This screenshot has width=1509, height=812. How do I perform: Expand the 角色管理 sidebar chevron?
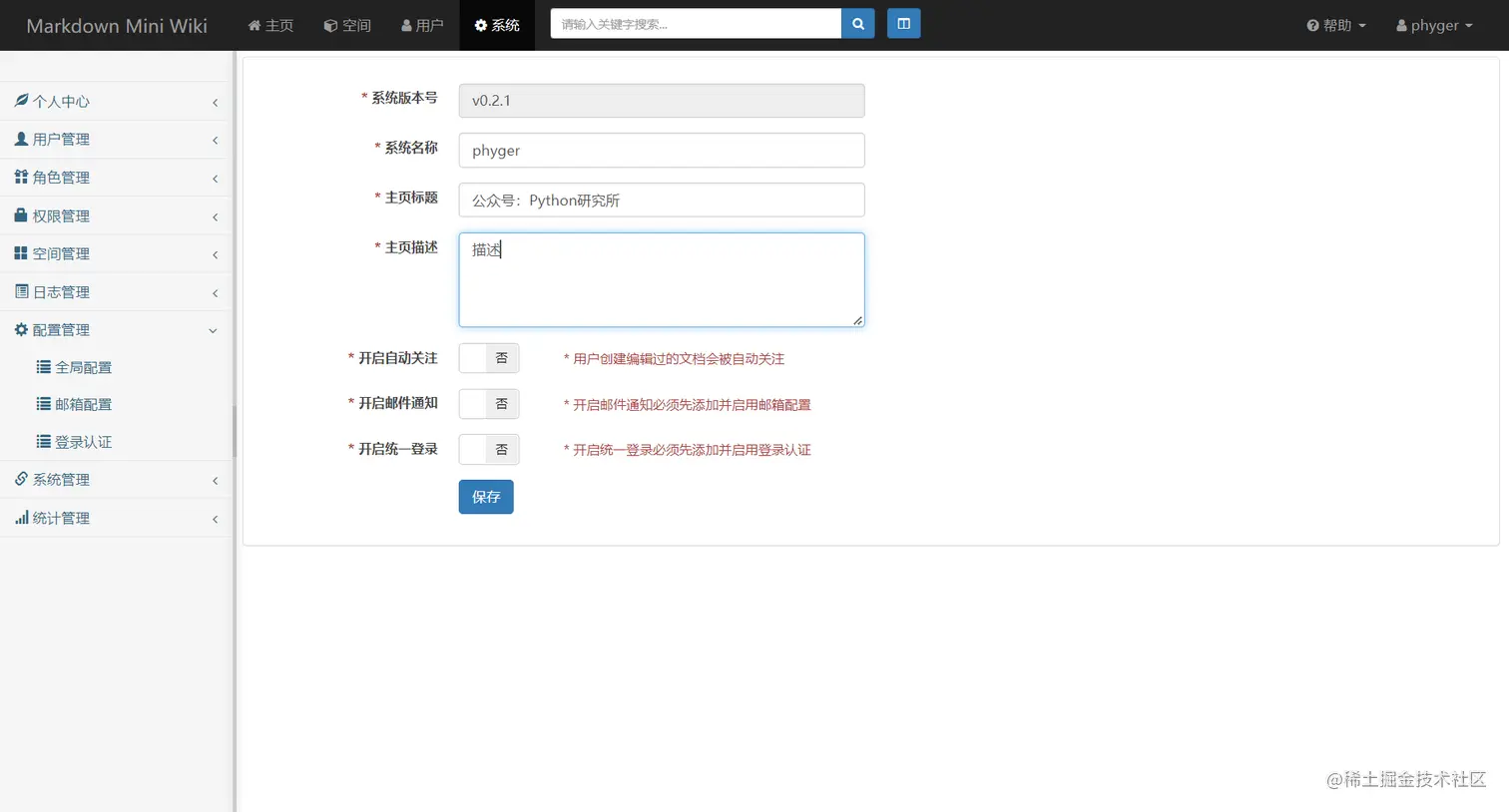(215, 178)
